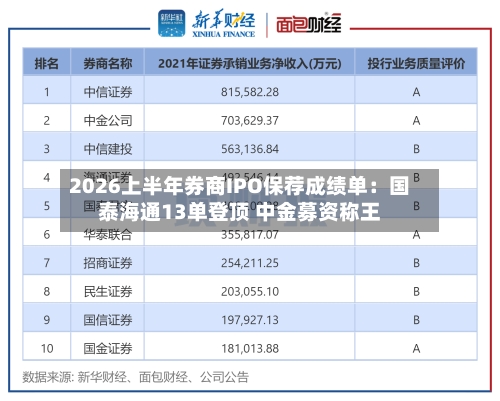The width and height of the screenshot is (500, 401).
Task: Click the A rating for 华泰联合
Action: pyautogui.click(x=416, y=235)
